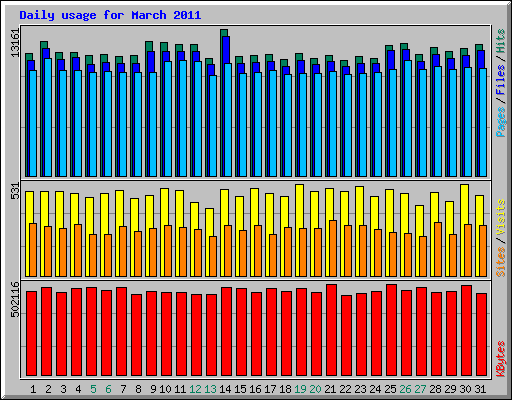Click day label 28 on the x-axis
512x400 pixels.
point(435,389)
